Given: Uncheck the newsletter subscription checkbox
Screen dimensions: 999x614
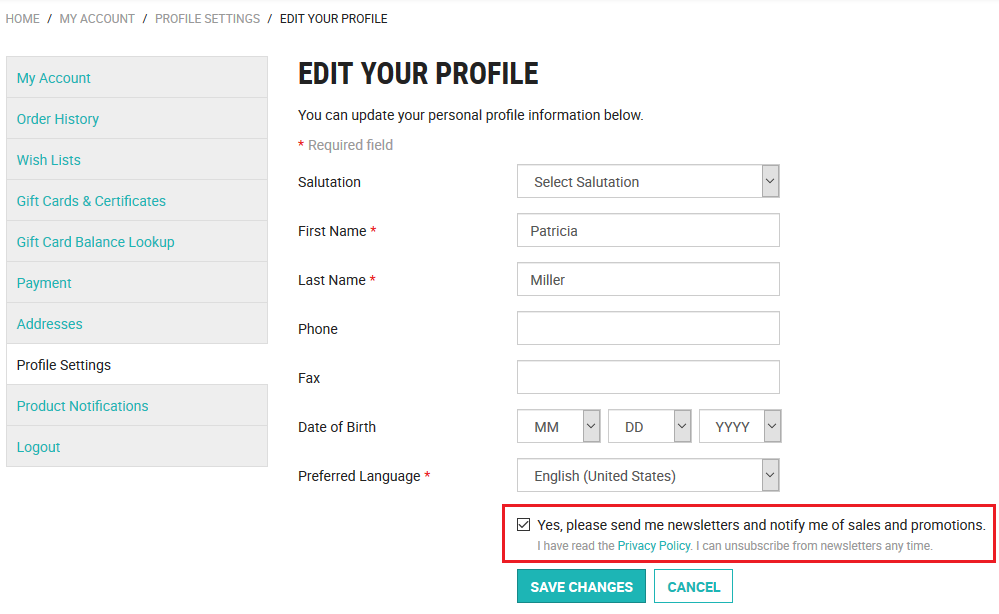Looking at the screenshot, I should coord(524,523).
